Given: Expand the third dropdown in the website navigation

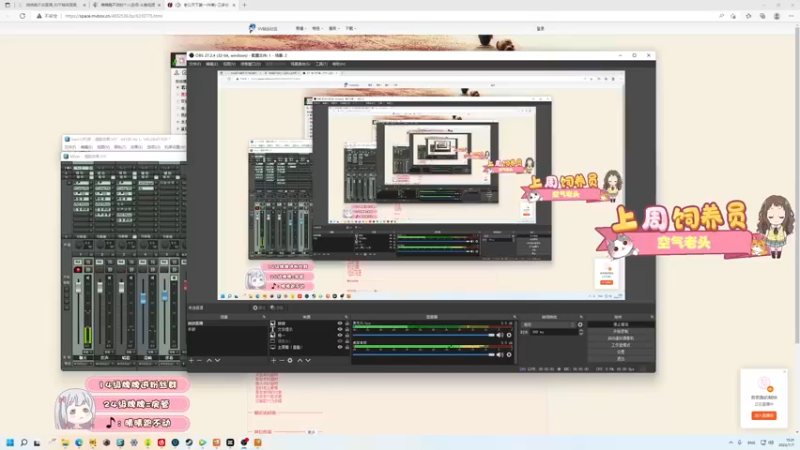Looking at the screenshot, I should pos(333,29).
